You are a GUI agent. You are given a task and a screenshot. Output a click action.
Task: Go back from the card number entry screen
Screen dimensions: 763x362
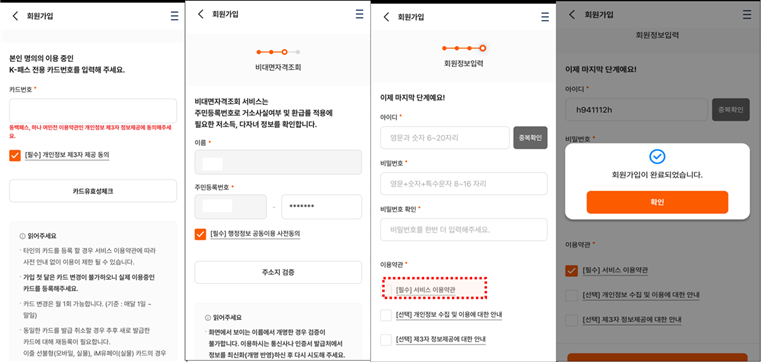click(15, 16)
